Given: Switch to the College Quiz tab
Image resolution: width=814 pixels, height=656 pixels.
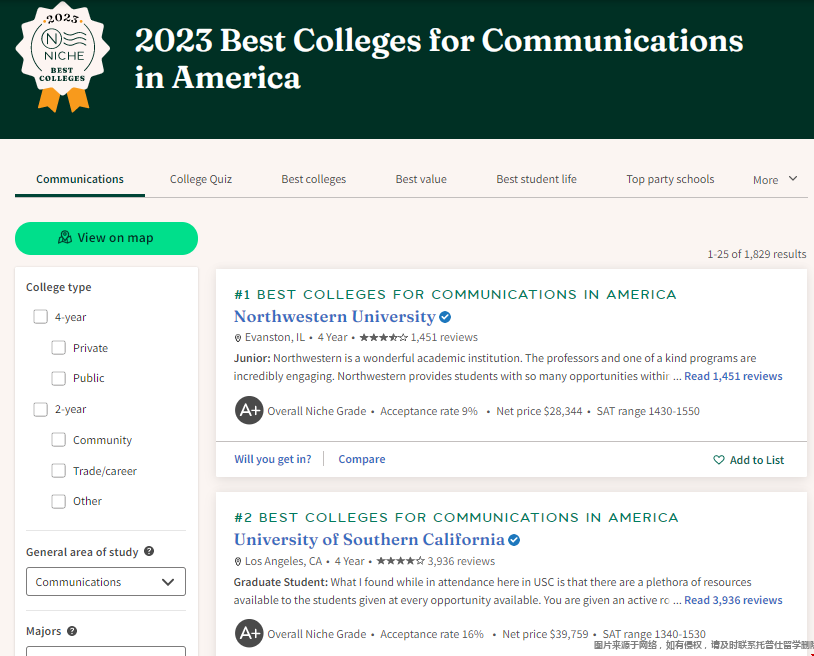Looking at the screenshot, I should 201,179.
